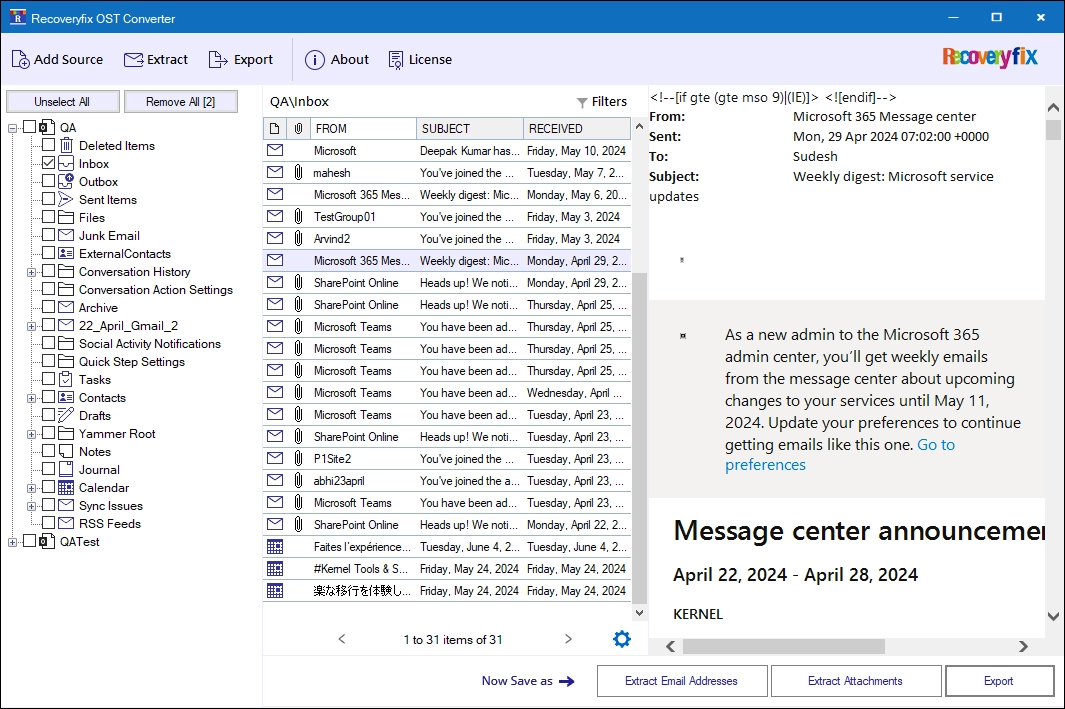Click the QA mailbox file icon
Image resolution: width=1065 pixels, height=709 pixels.
[x=47, y=127]
